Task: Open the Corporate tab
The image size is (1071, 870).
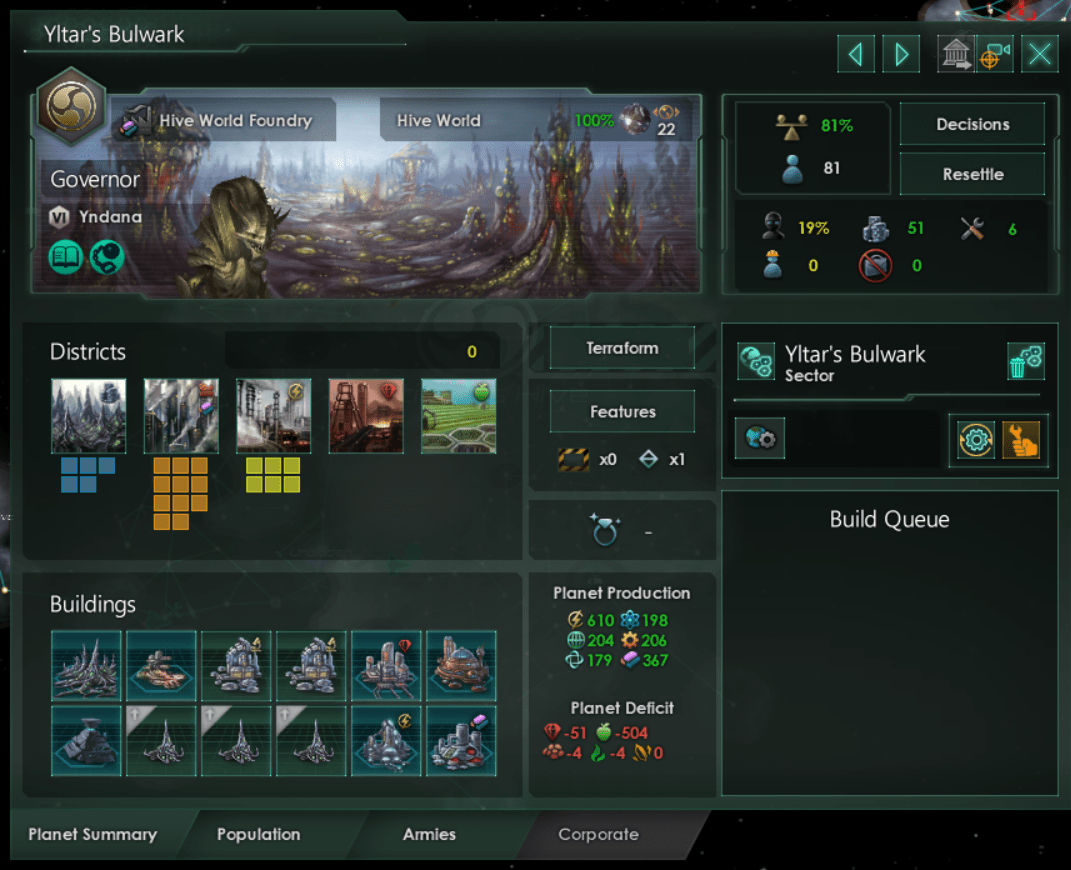Action: click(x=598, y=834)
